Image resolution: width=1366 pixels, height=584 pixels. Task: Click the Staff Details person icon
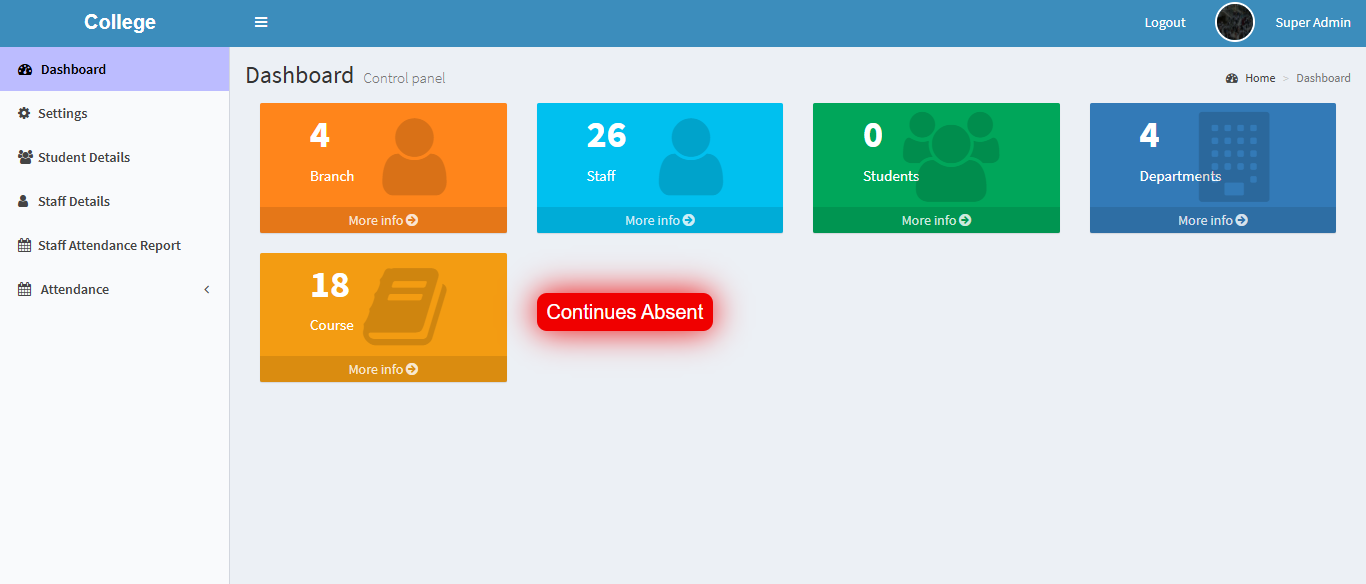click(x=24, y=202)
